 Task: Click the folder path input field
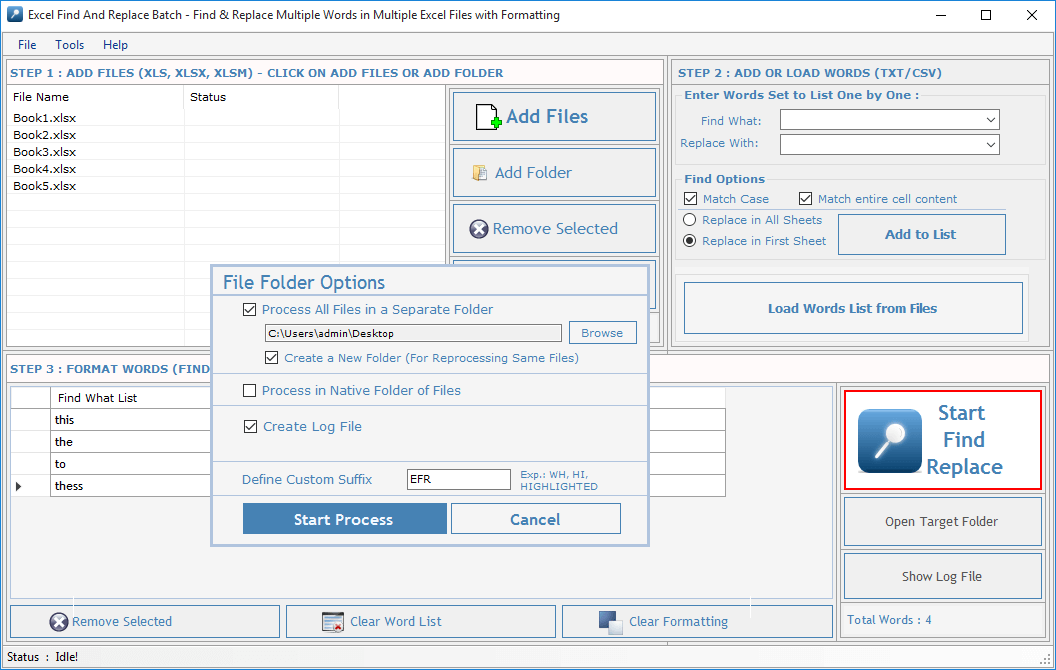pos(413,333)
